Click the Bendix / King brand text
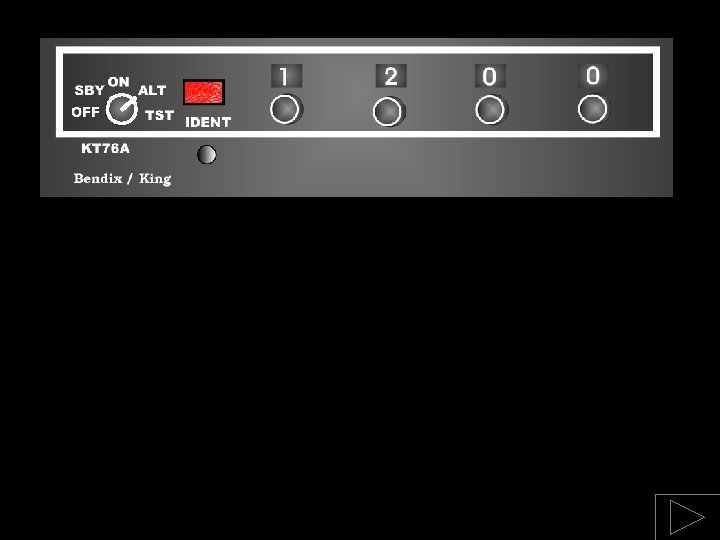This screenshot has height=540, width=720. [123, 178]
